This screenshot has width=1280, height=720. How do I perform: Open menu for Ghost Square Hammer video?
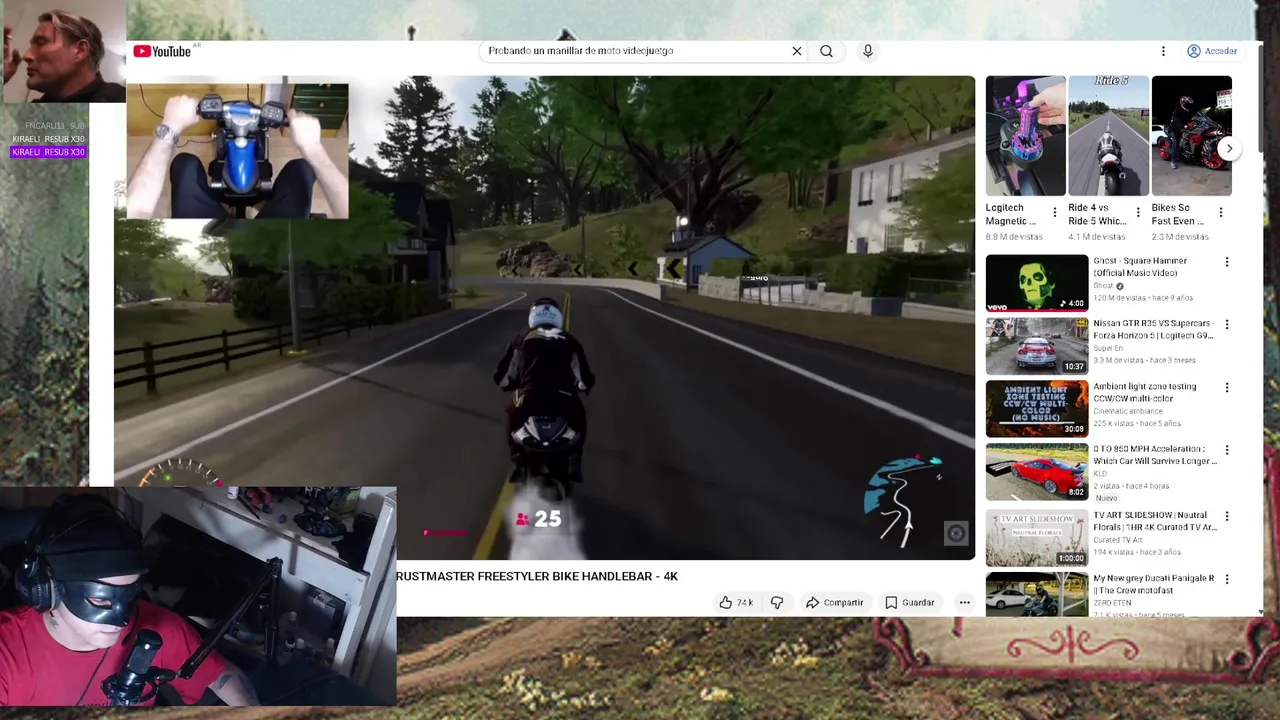click(1227, 262)
